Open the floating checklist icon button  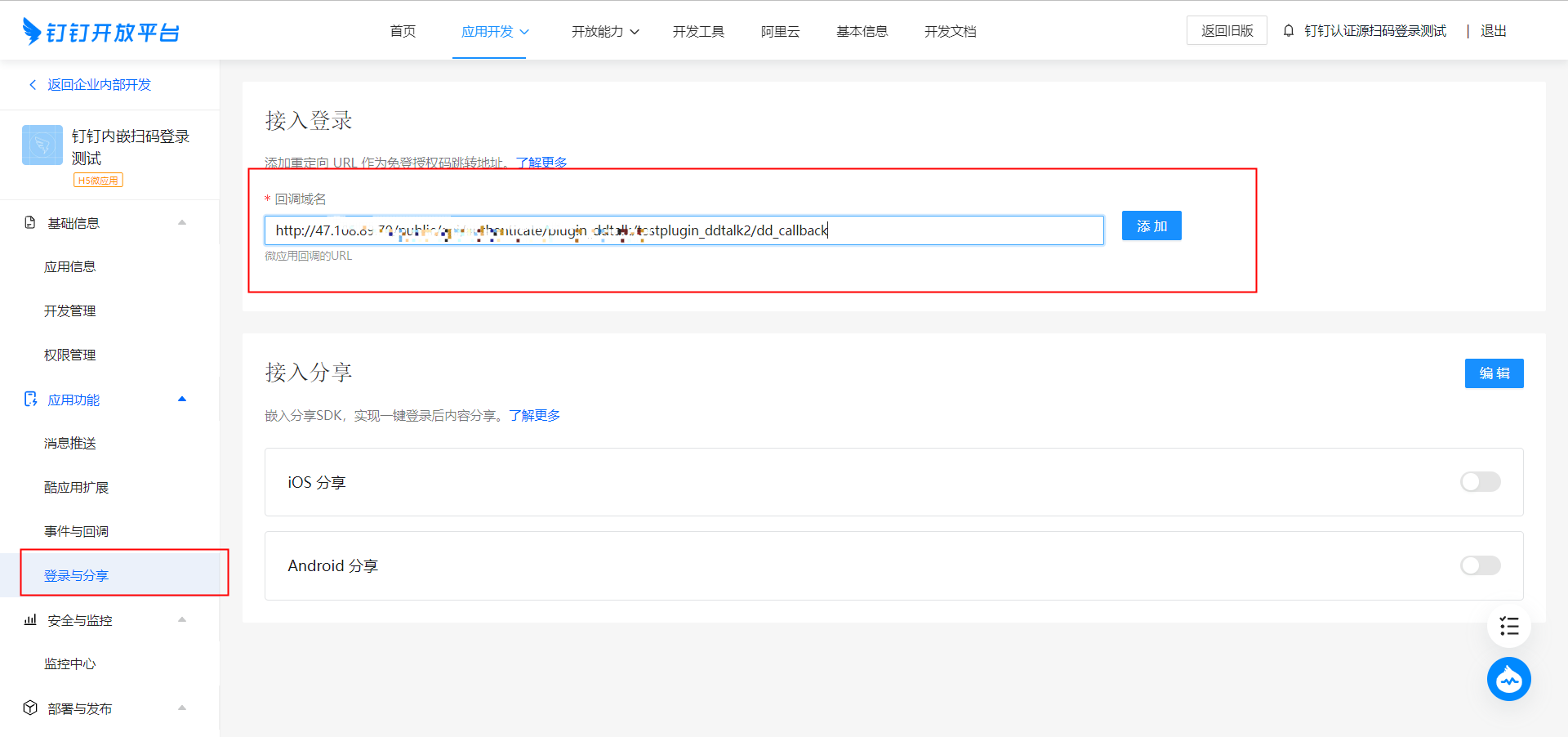click(1508, 627)
